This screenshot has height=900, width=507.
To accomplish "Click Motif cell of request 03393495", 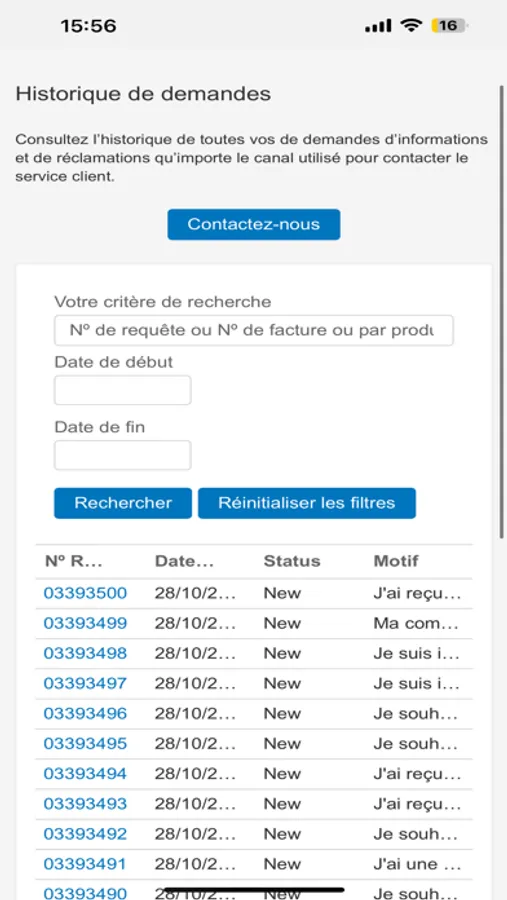I will (416, 744).
